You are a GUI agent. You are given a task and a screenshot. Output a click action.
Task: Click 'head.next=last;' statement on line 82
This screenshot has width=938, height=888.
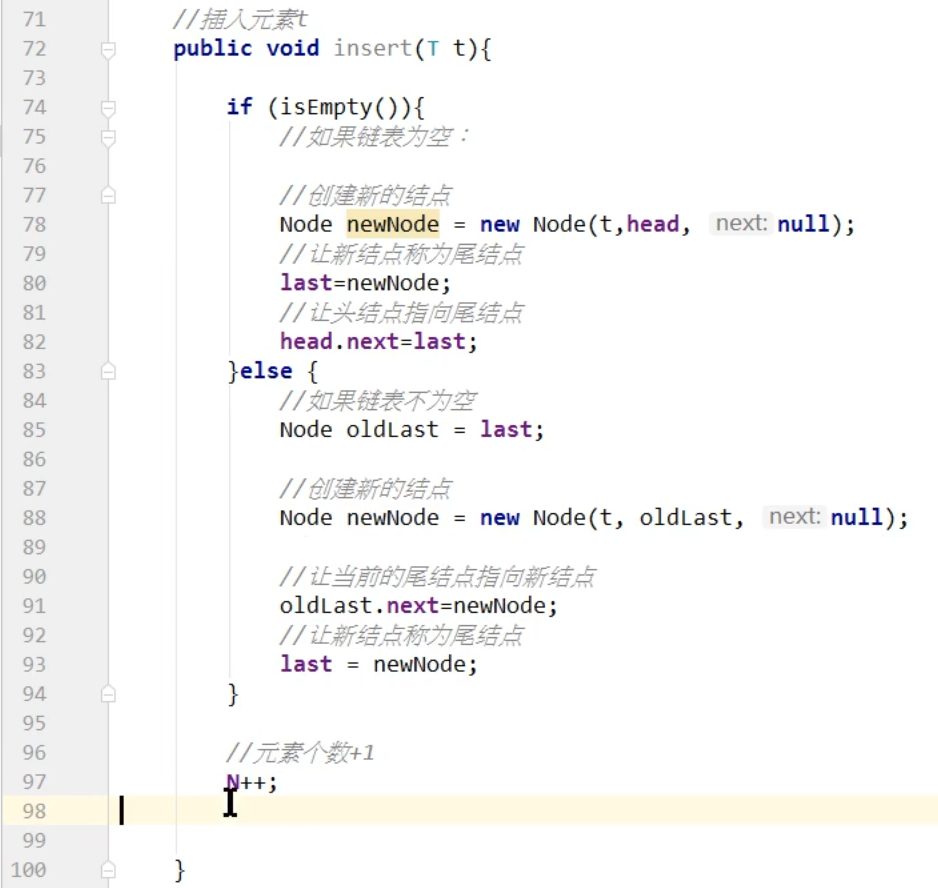pyautogui.click(x=379, y=342)
